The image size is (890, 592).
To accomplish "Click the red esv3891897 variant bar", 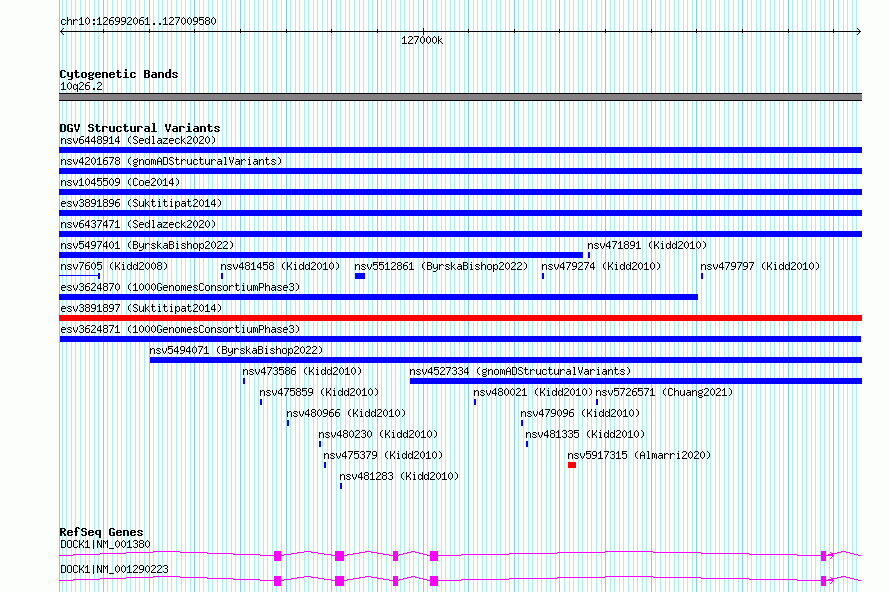I will click(460, 318).
